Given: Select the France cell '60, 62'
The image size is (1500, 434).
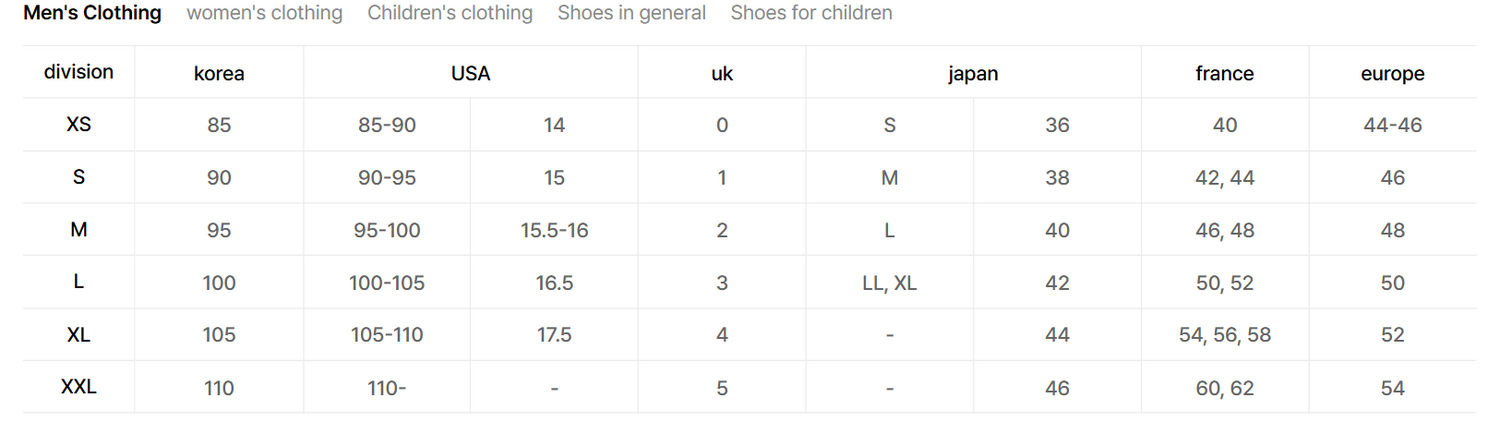Looking at the screenshot, I should pyautogui.click(x=1224, y=388).
